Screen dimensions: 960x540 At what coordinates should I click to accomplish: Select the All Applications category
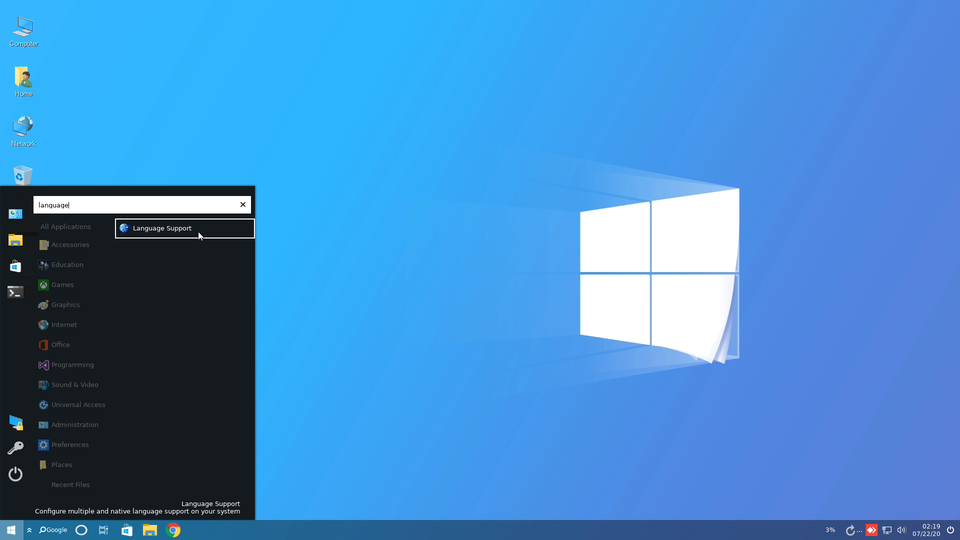[x=66, y=227]
